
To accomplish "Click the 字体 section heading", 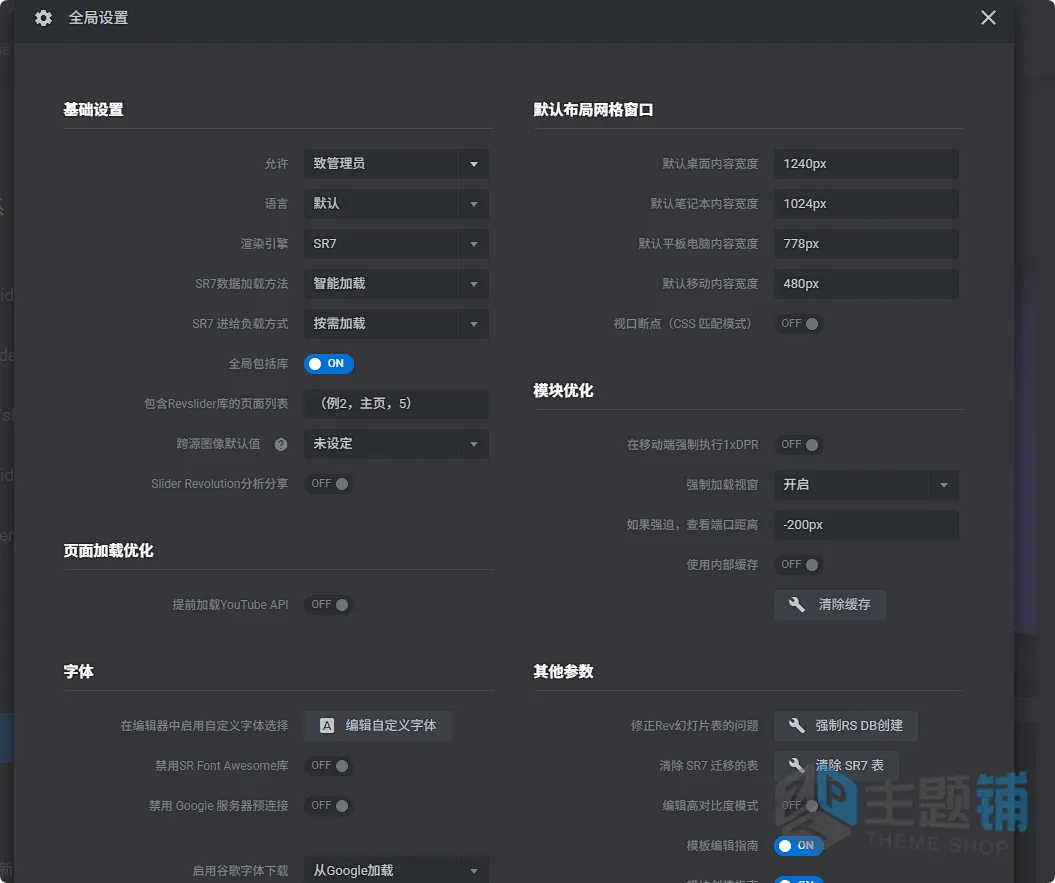I will (x=79, y=671).
